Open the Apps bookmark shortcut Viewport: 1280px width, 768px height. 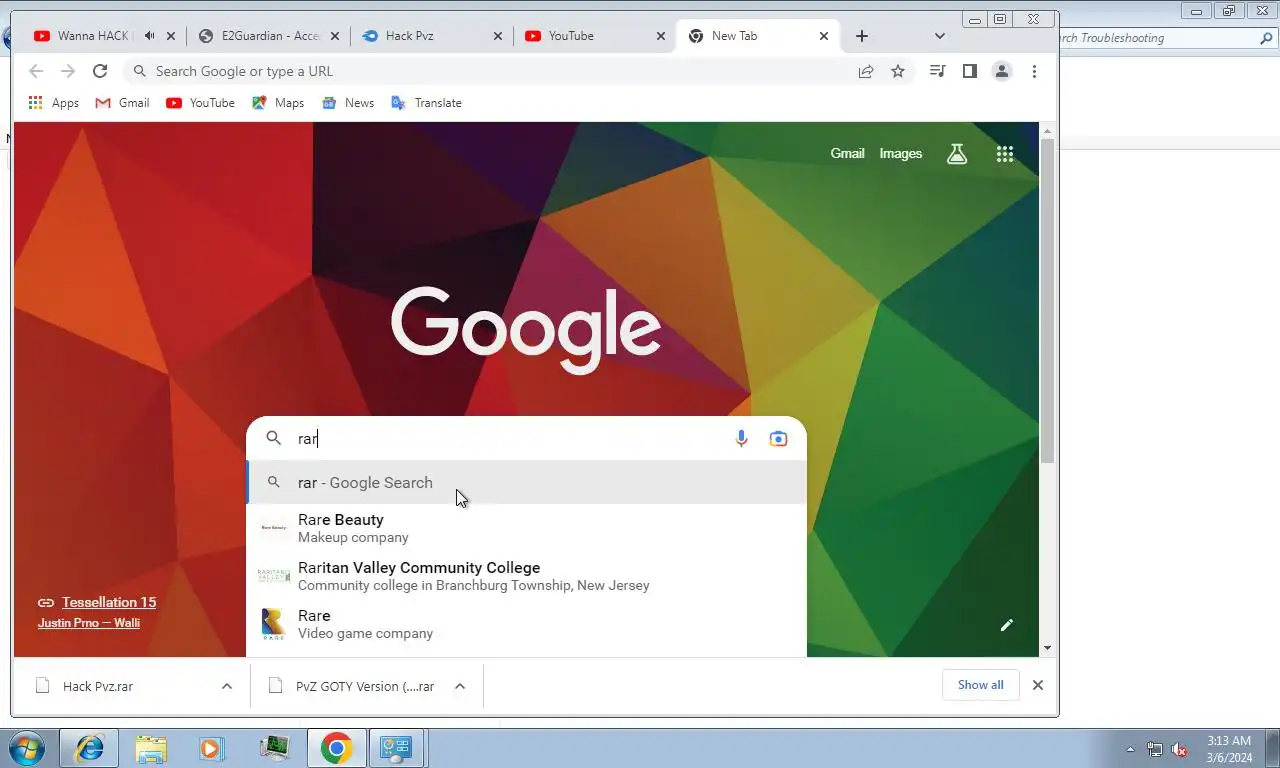(x=54, y=103)
